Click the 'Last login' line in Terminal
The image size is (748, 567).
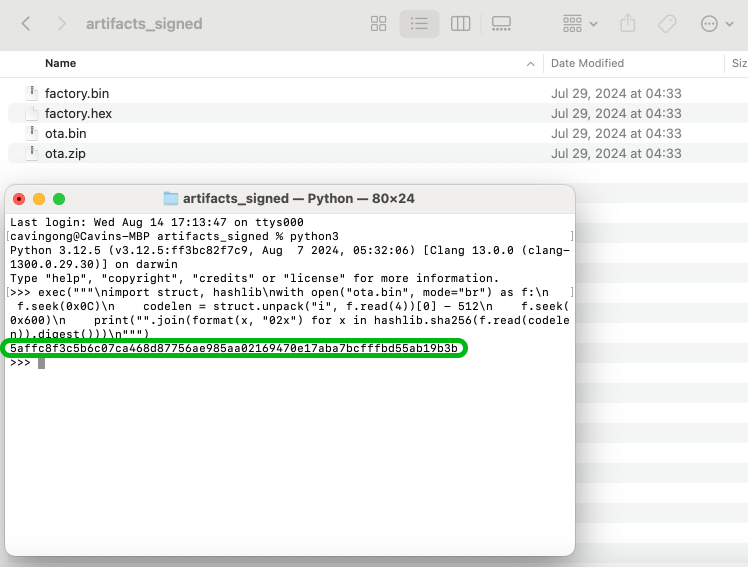(x=156, y=223)
